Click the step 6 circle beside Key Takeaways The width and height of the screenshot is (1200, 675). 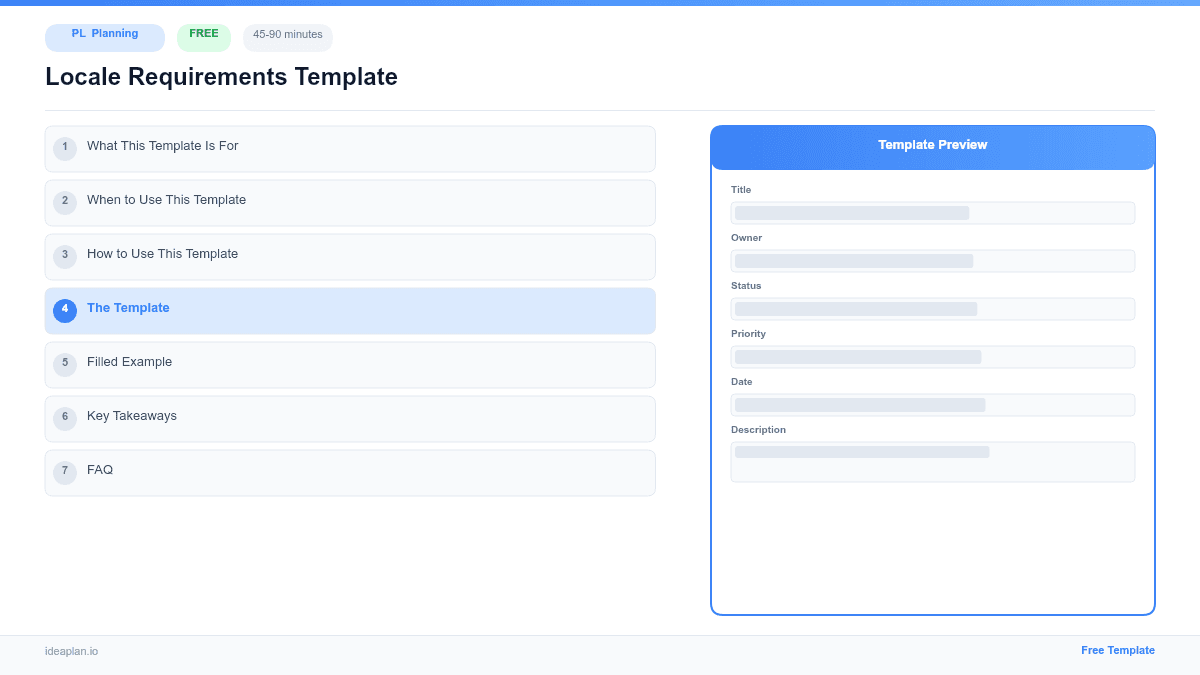(x=65, y=417)
